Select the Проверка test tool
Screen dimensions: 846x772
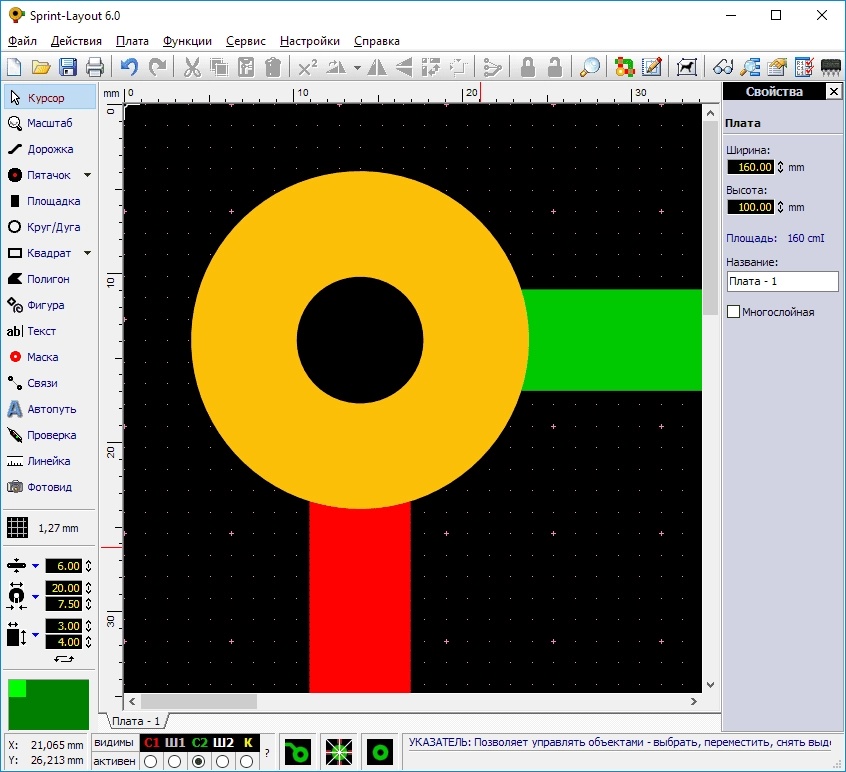[50, 435]
